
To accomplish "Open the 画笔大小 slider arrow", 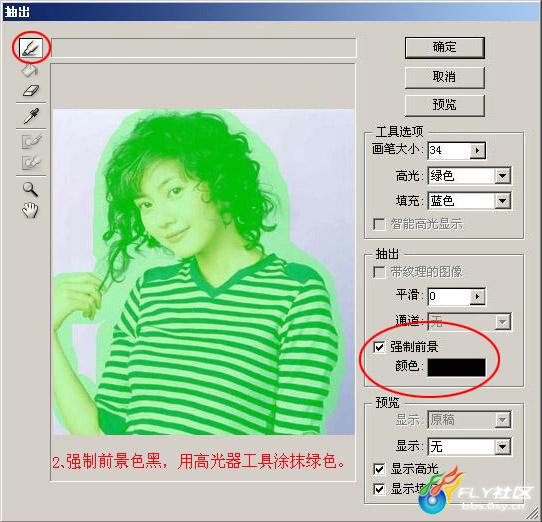I will 478,151.
